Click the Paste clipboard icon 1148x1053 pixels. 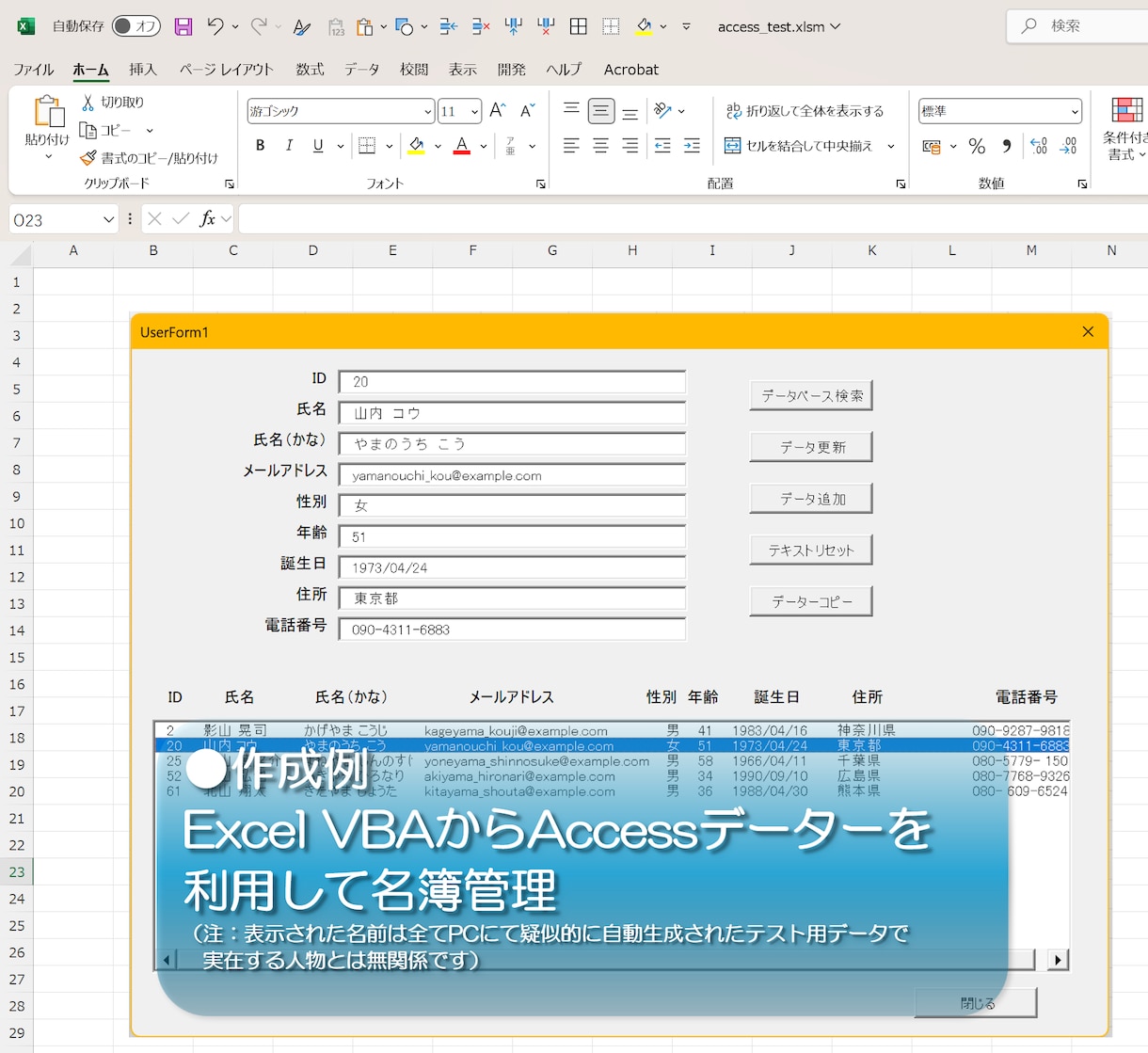(47, 112)
